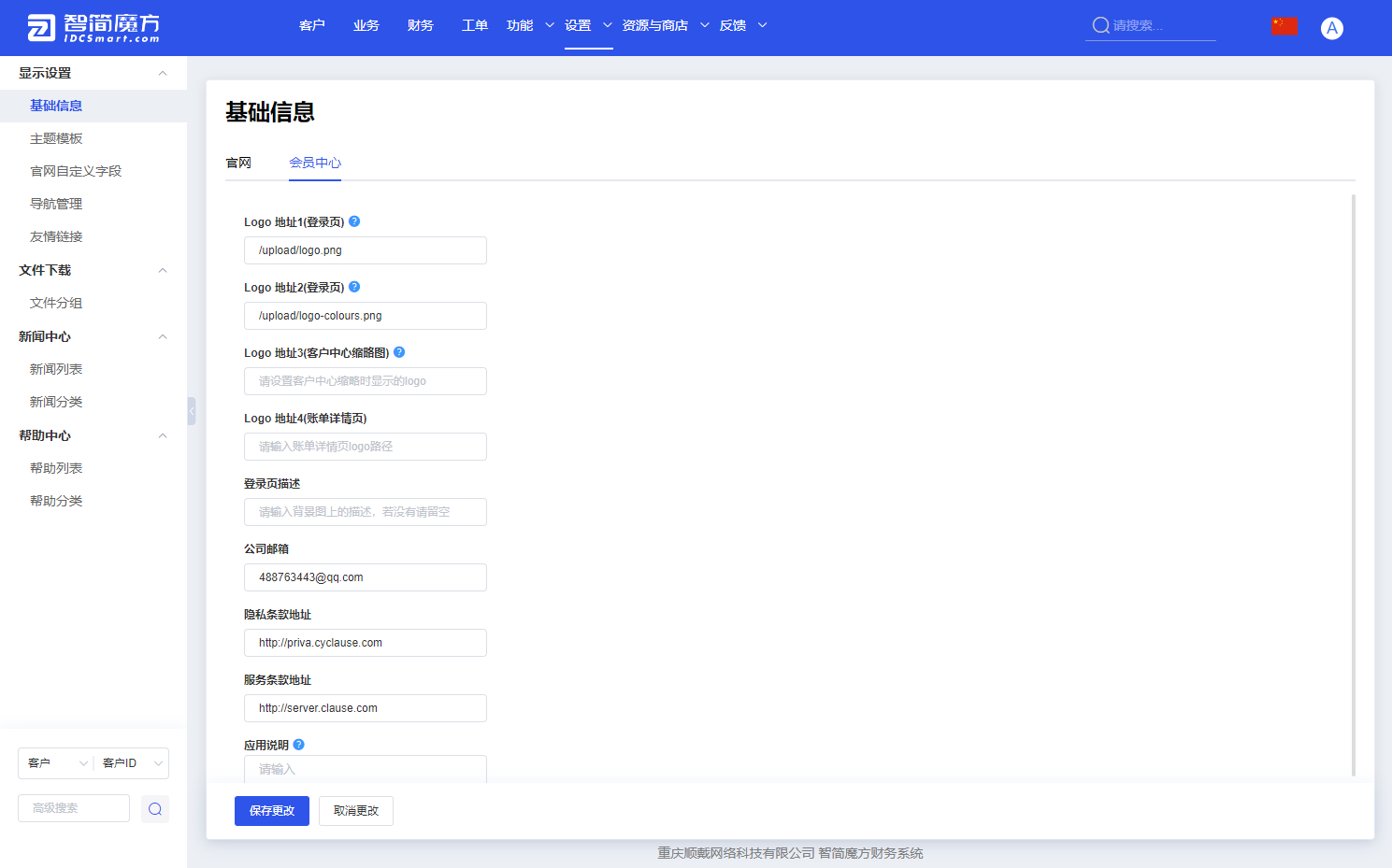This screenshot has width=1392, height=868.
Task: Open the avatar A account icon
Action: tap(1331, 27)
